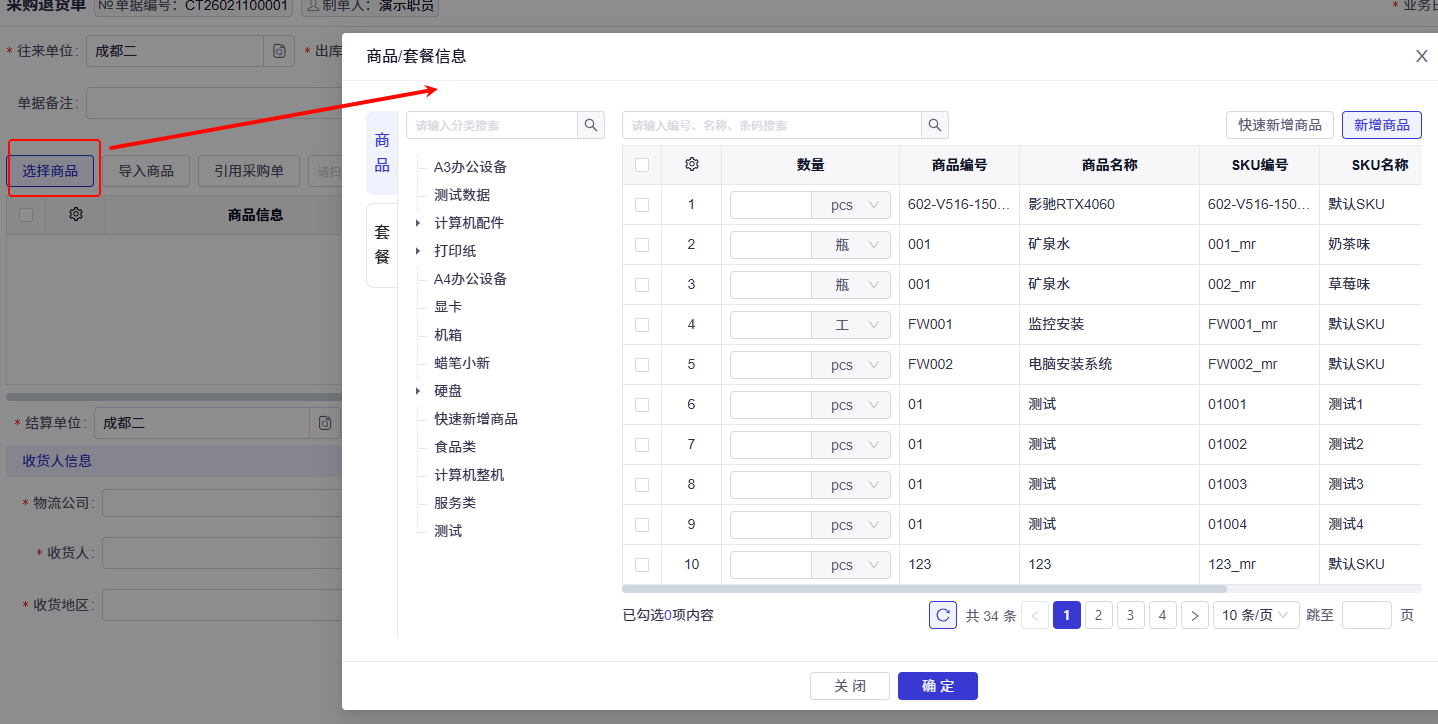The image size is (1438, 724).
Task: Check the 123_mr row checkbox
Action: [x=642, y=564]
